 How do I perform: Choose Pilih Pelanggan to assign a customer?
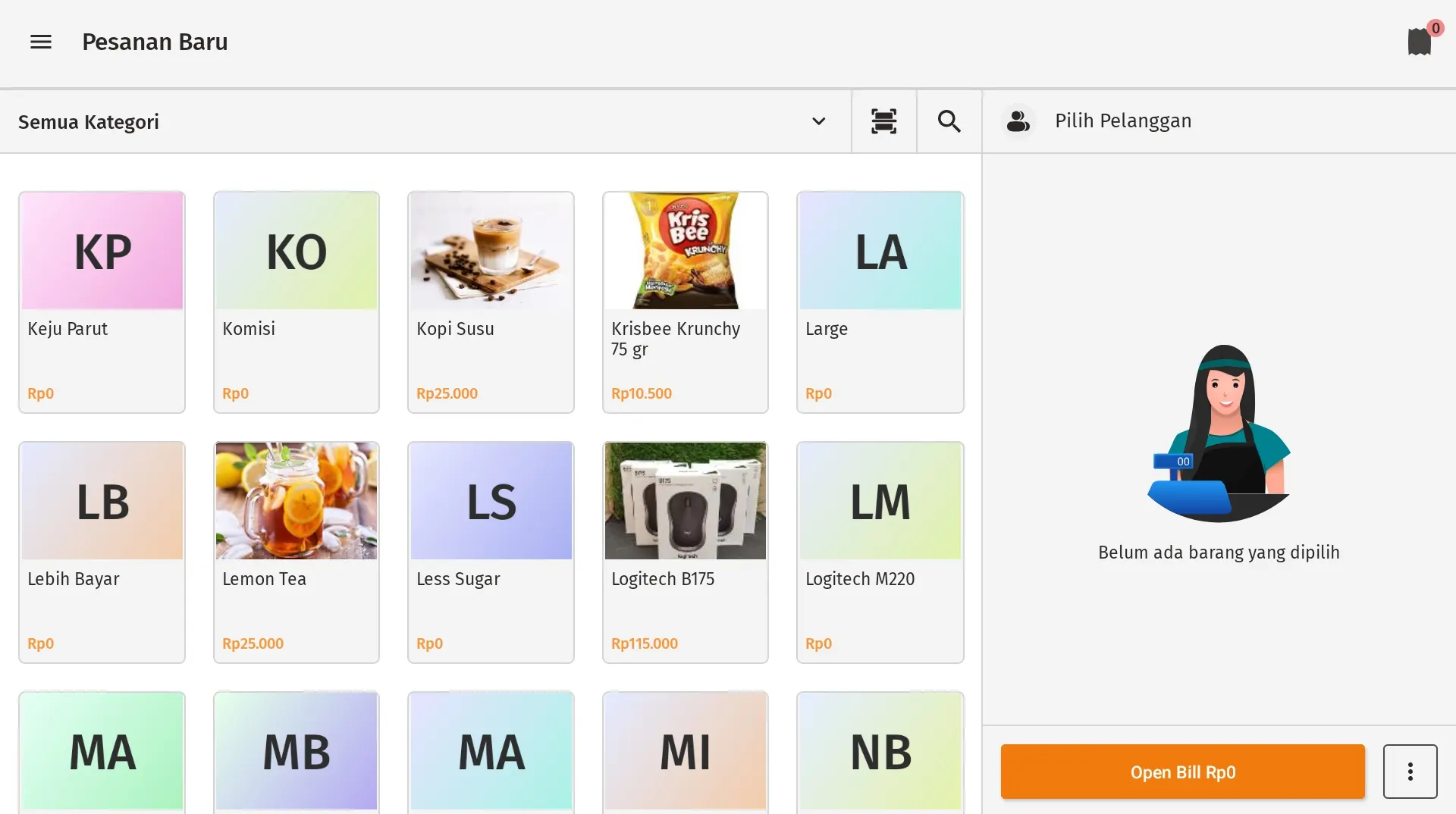pyautogui.click(x=1122, y=121)
